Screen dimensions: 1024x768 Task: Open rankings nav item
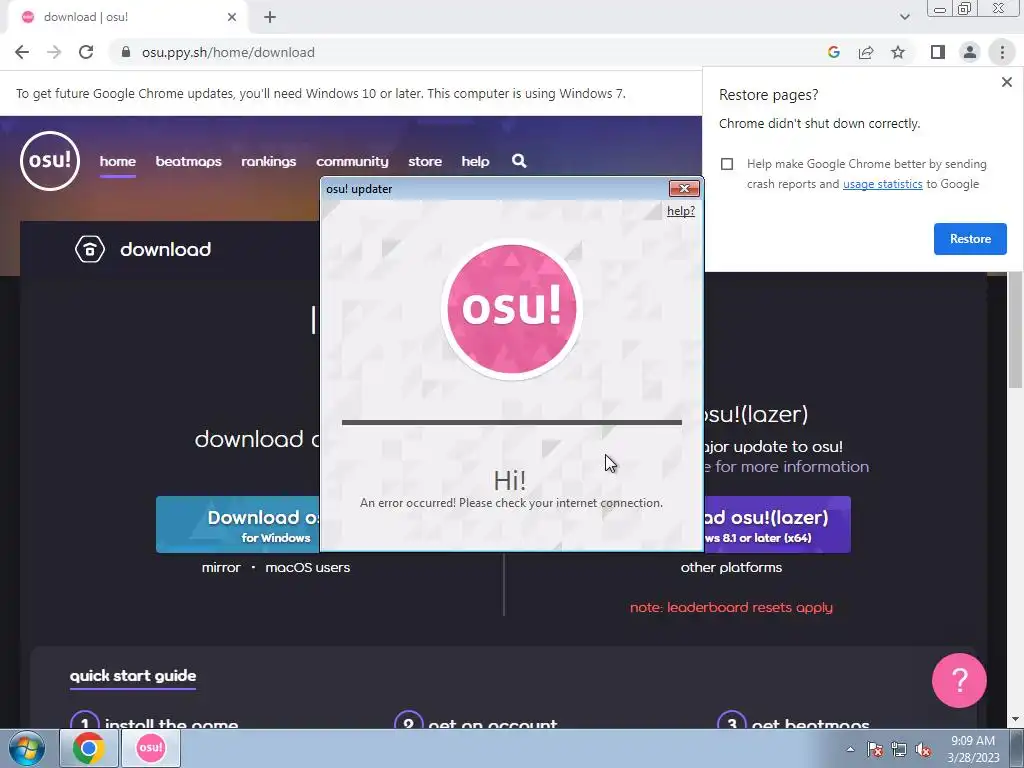(268, 161)
